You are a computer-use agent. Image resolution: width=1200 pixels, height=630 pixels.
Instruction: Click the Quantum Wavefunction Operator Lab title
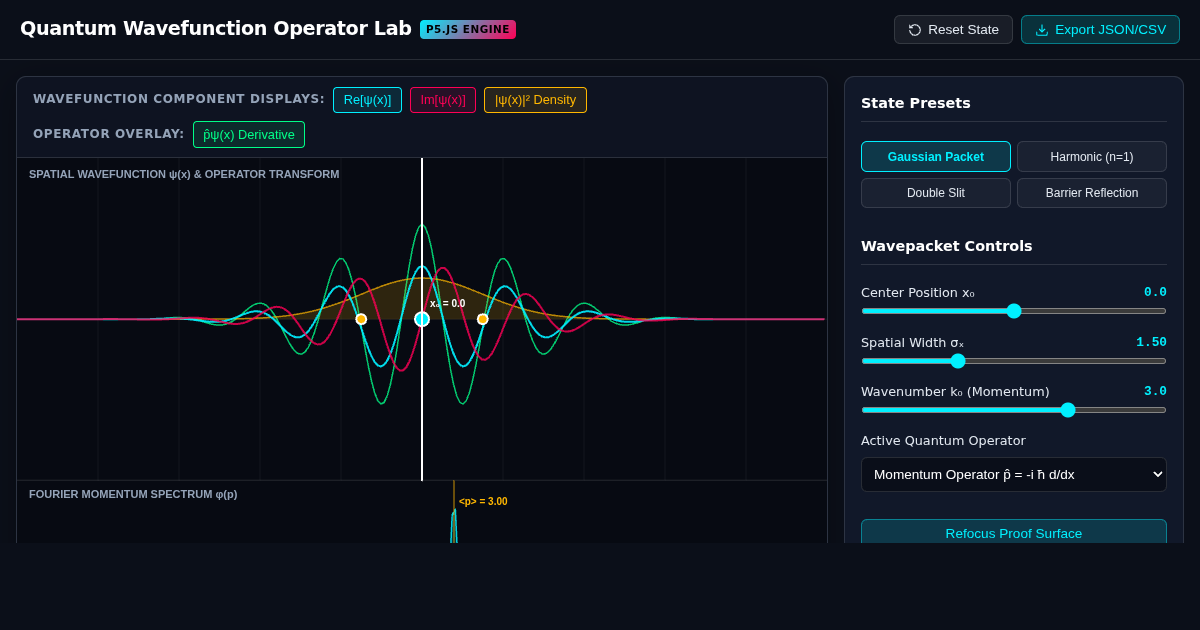click(216, 29)
